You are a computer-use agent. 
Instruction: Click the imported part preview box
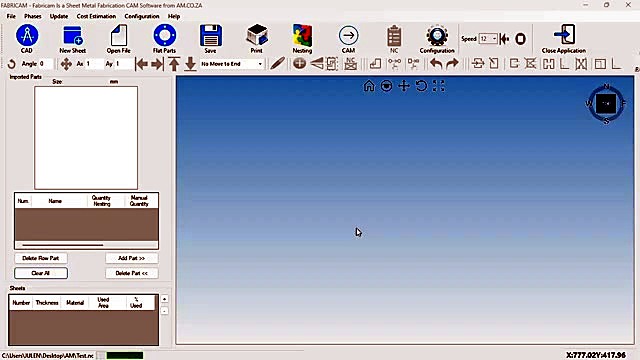86,138
